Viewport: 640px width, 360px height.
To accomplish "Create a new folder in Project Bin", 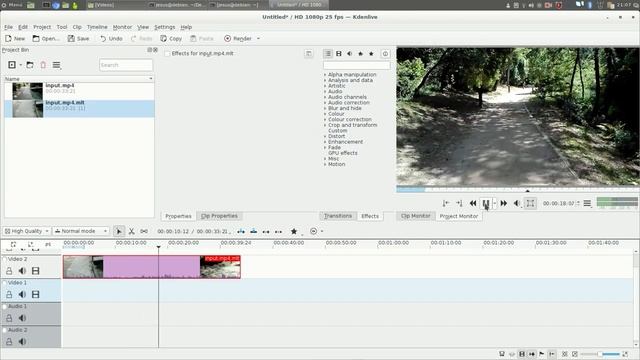I will point(30,65).
